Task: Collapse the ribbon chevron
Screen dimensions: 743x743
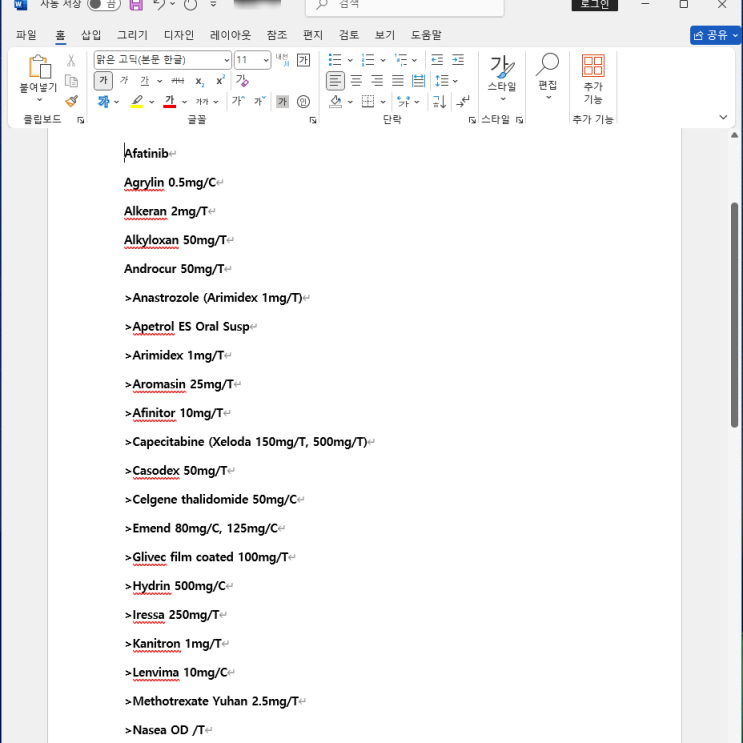Action: 723,117
